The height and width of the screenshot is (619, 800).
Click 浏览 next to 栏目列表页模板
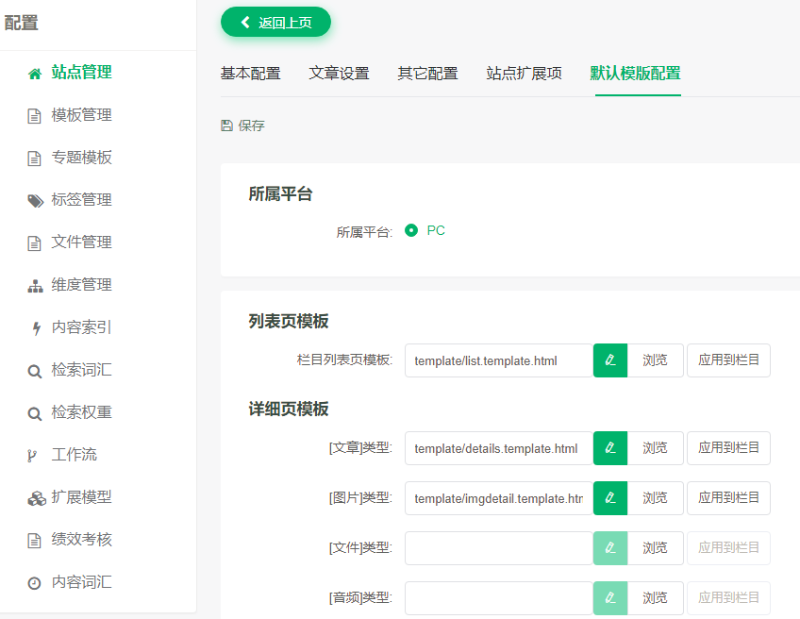click(x=656, y=359)
